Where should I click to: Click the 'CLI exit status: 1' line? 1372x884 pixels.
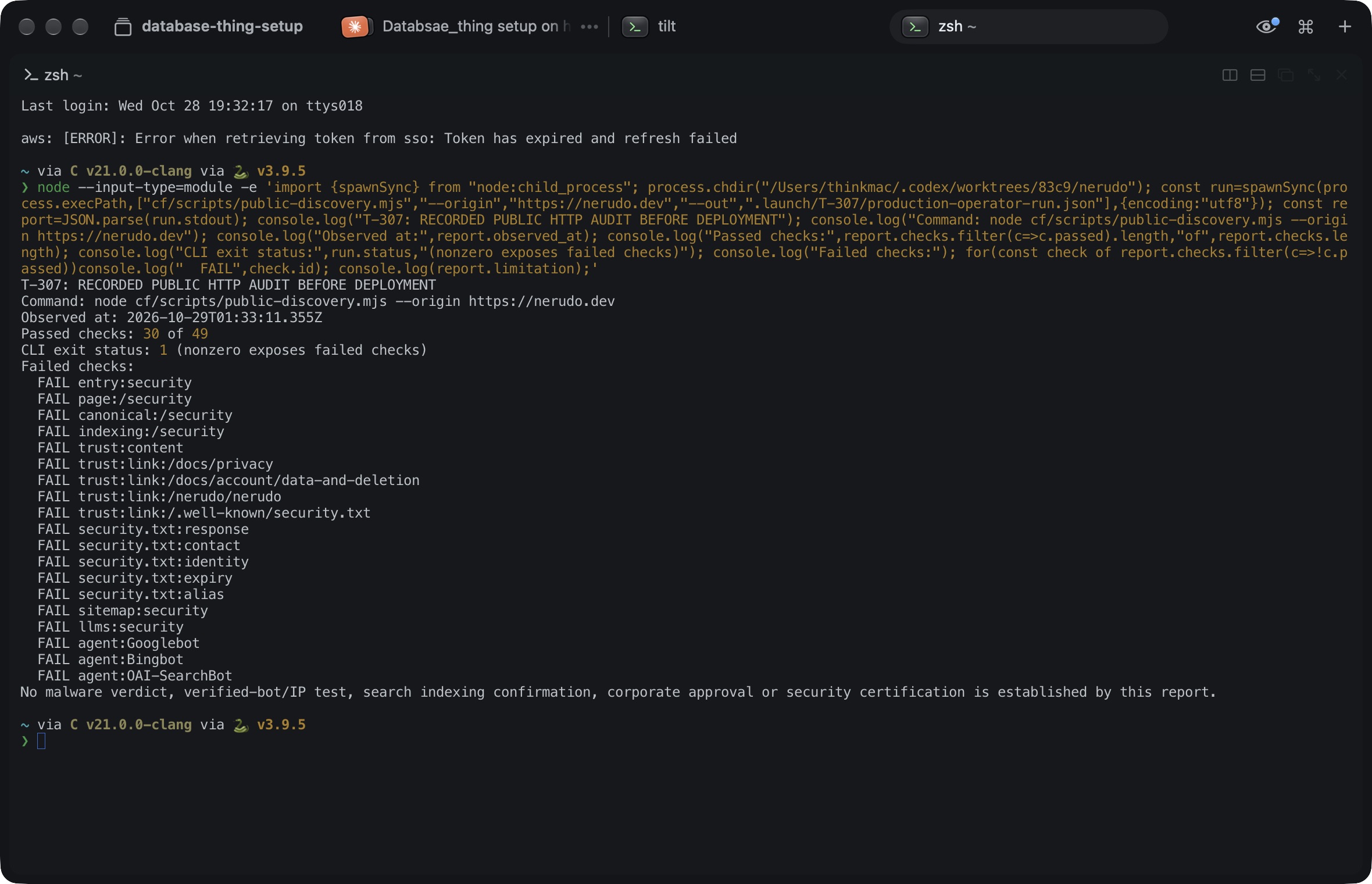224,350
